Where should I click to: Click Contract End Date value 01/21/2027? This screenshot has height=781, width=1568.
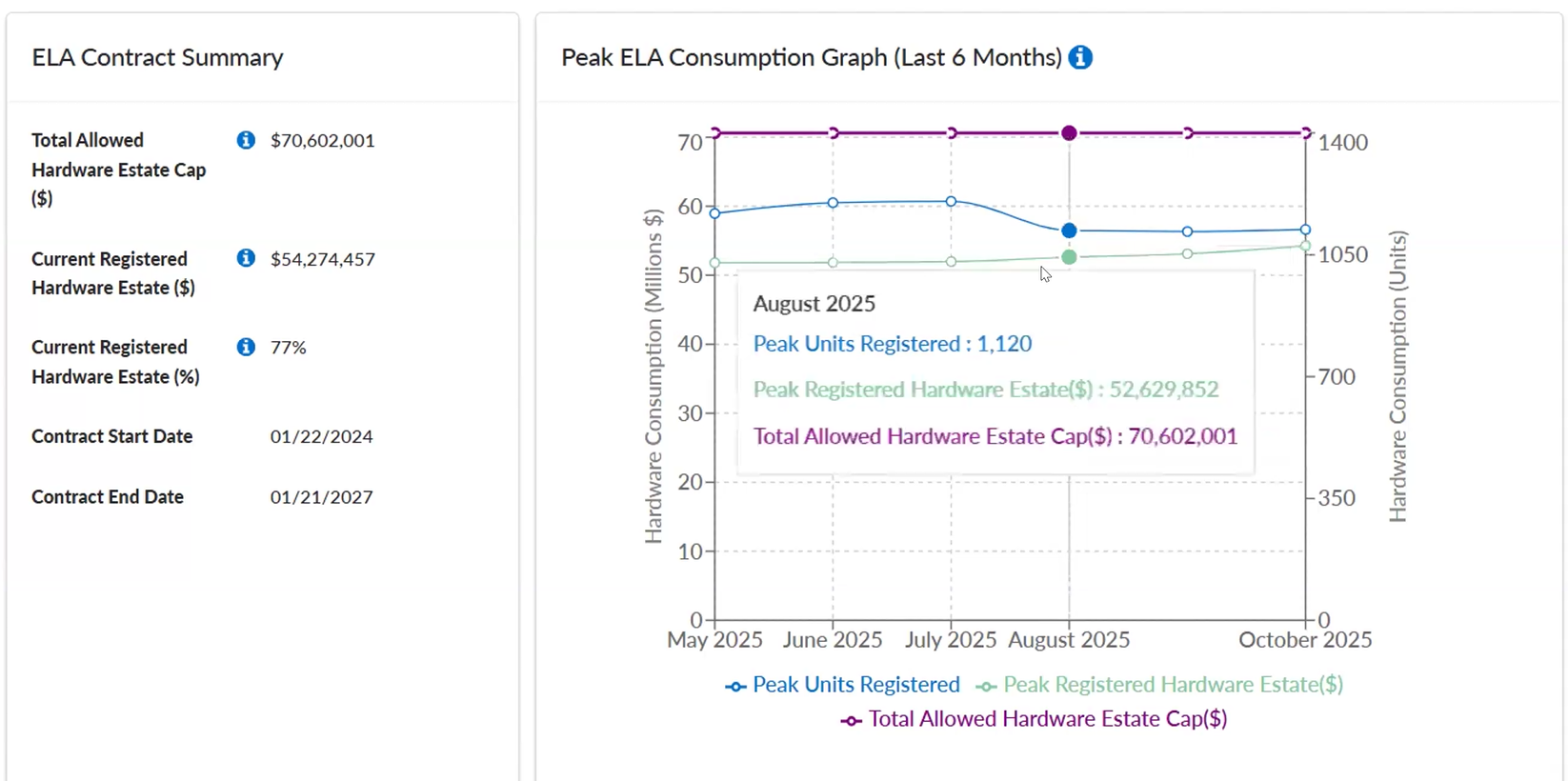(x=321, y=497)
